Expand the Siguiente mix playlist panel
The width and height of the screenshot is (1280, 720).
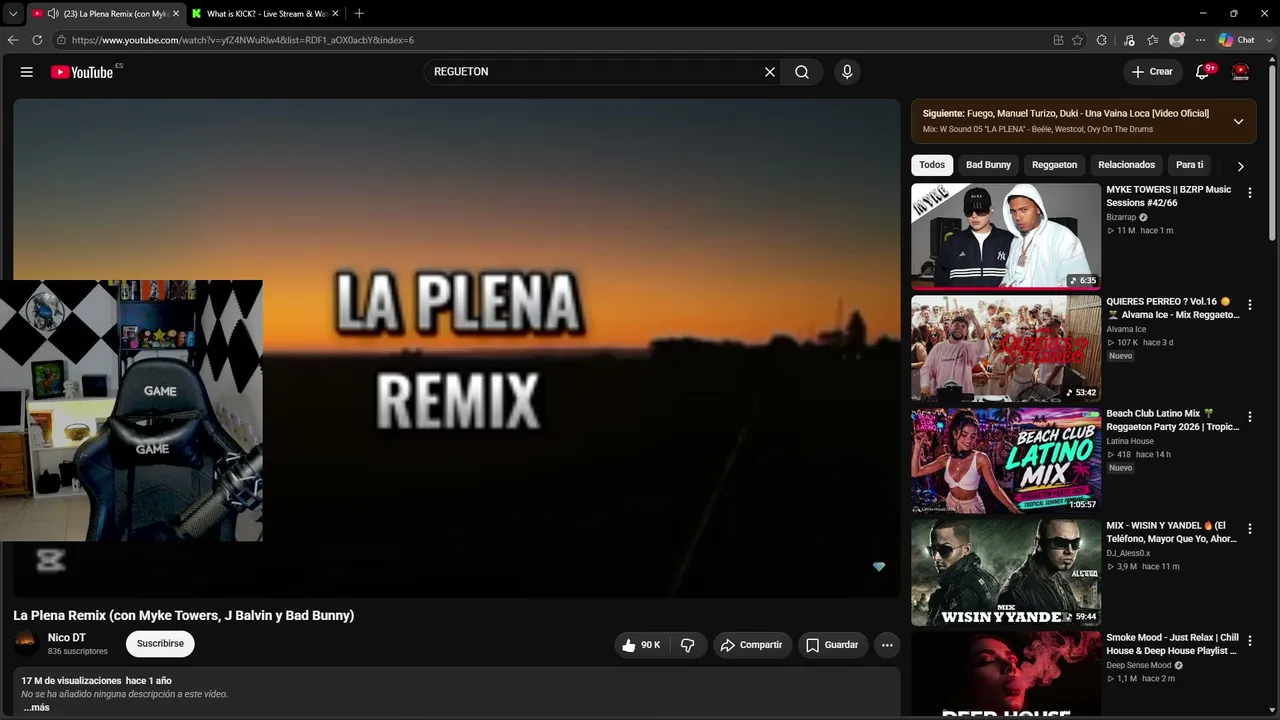(x=1238, y=121)
